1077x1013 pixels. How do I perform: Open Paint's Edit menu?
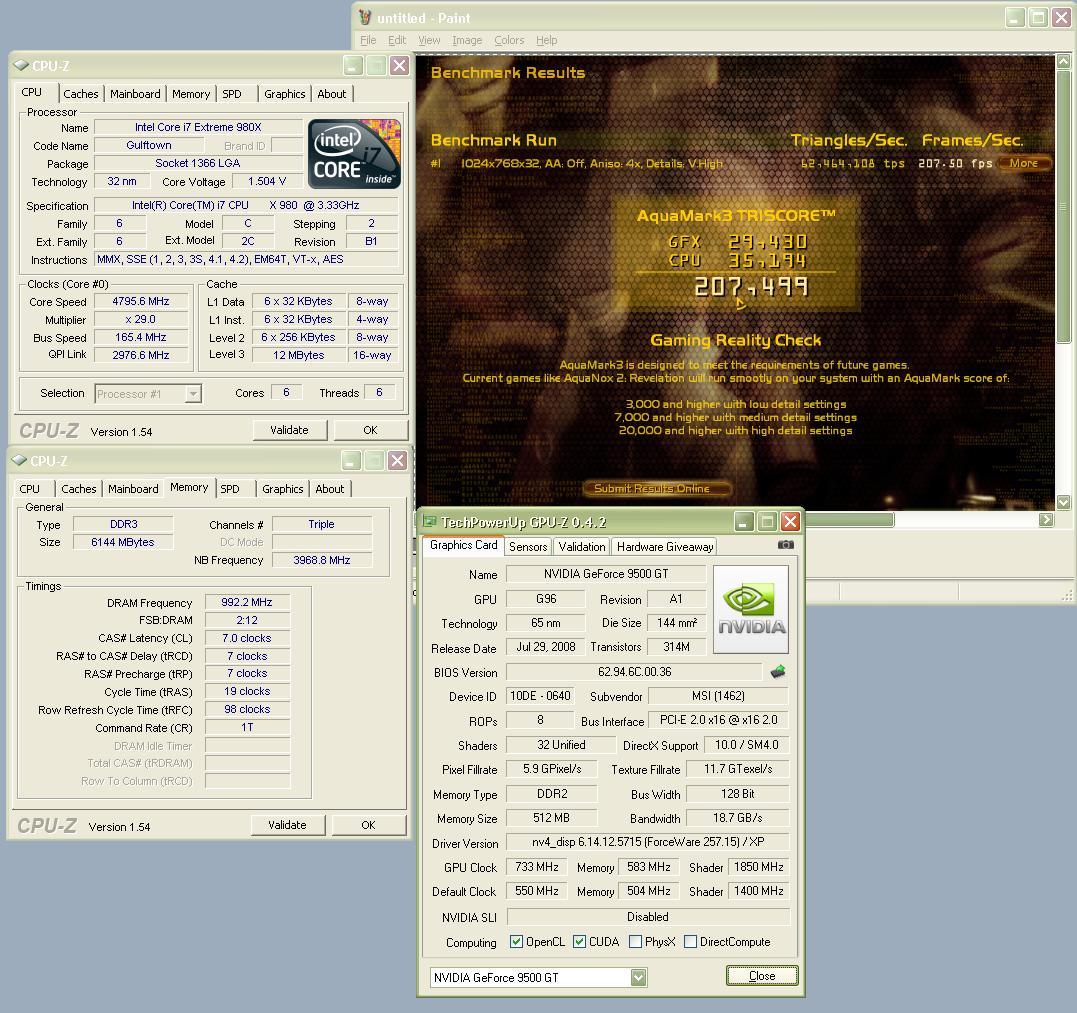397,41
